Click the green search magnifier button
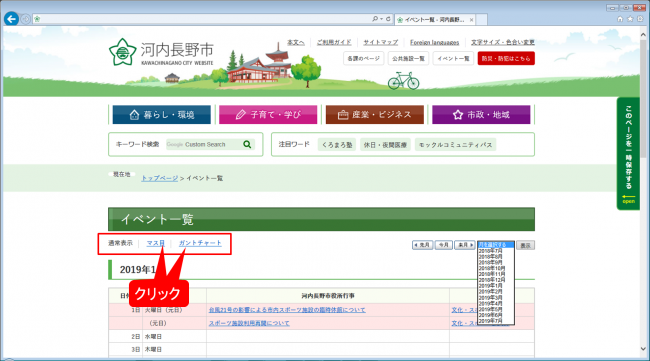The image size is (650, 361). 247,144
